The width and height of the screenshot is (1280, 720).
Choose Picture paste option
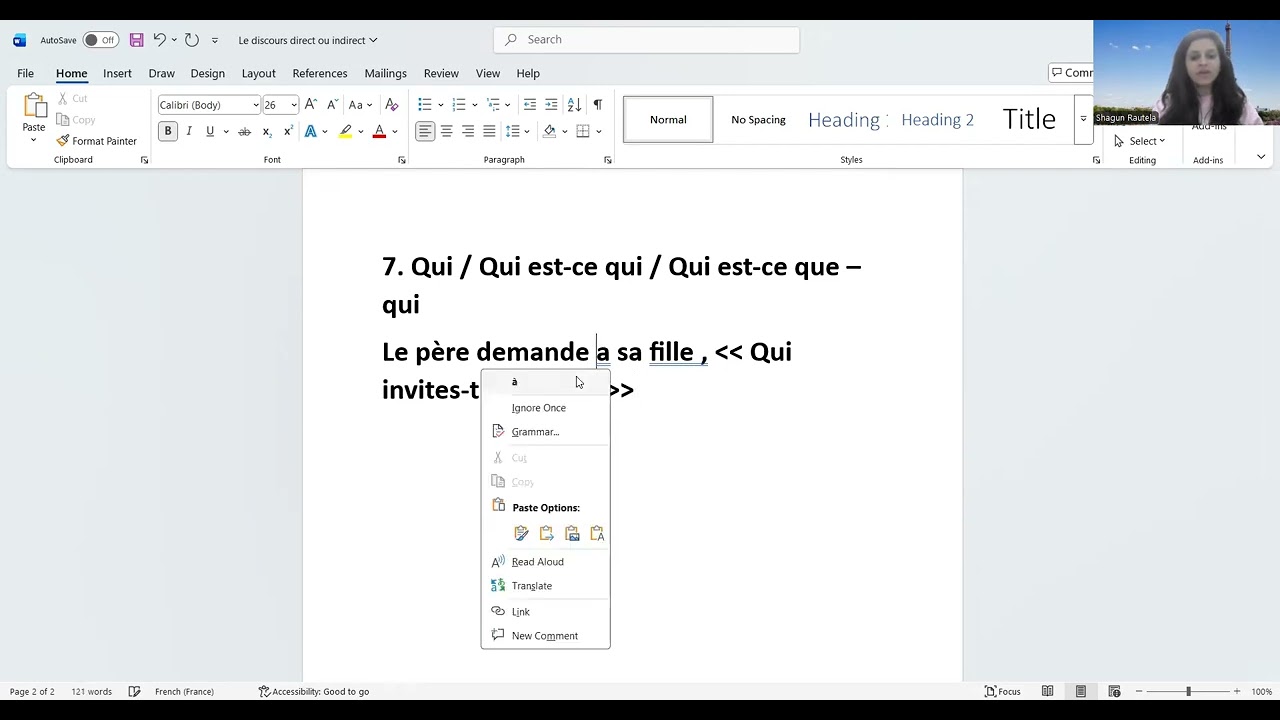point(572,534)
